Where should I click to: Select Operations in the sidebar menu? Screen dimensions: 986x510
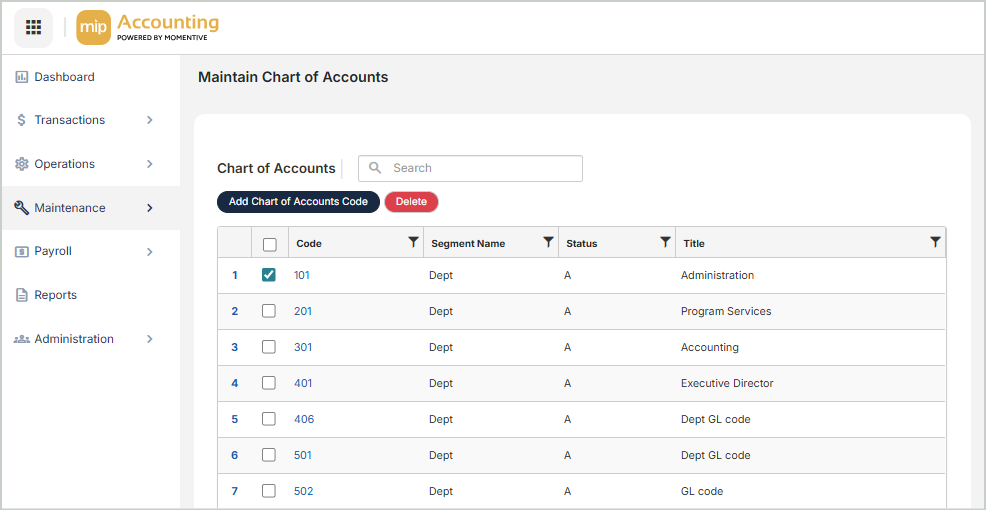pyautogui.click(x=64, y=164)
